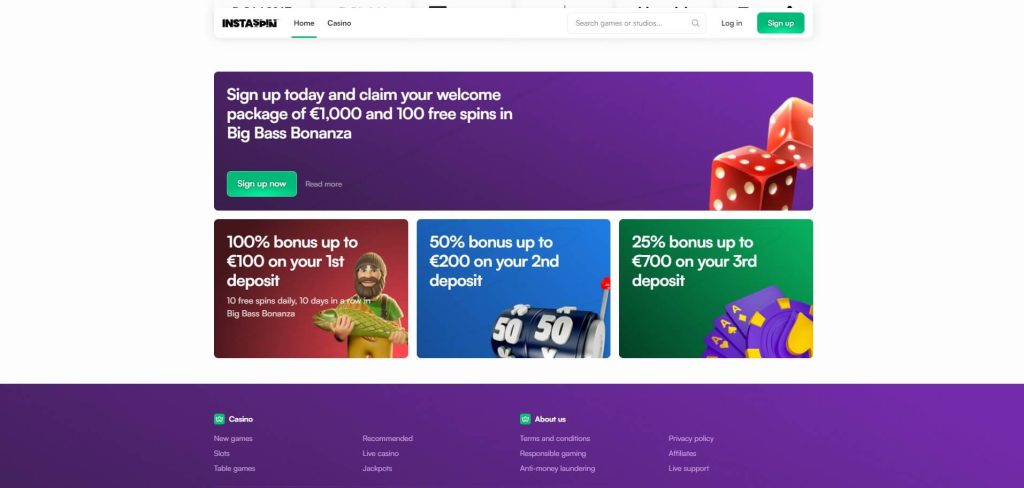
Task: Click the Casino crown icon in footer
Action: (219, 419)
